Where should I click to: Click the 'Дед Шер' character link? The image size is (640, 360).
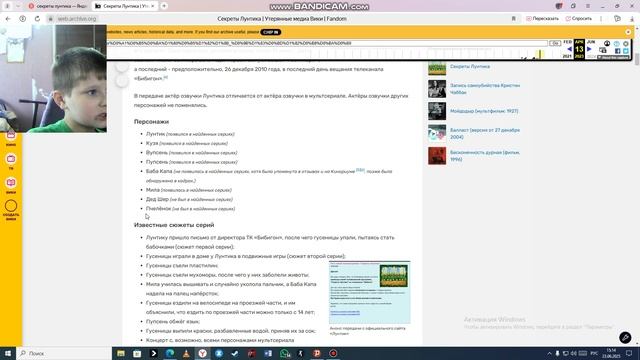pyautogui.click(x=157, y=199)
